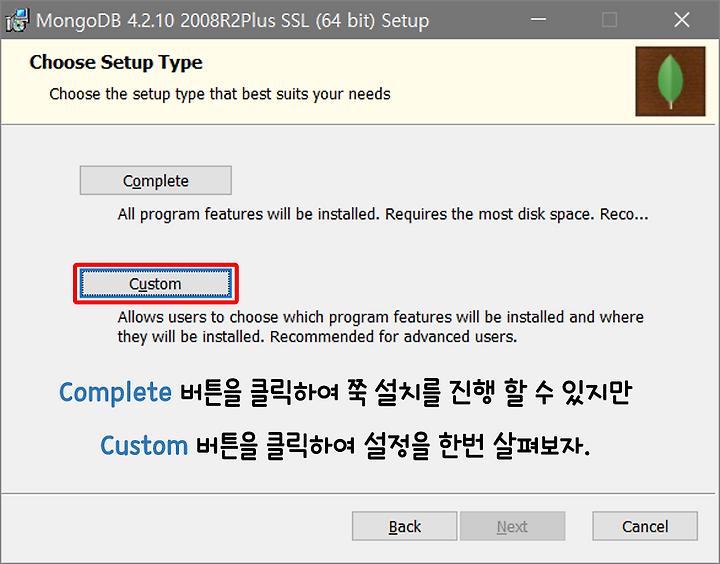Cancel the MongoDB setup
Image resolution: width=720 pixels, height=564 pixels.
[645, 526]
